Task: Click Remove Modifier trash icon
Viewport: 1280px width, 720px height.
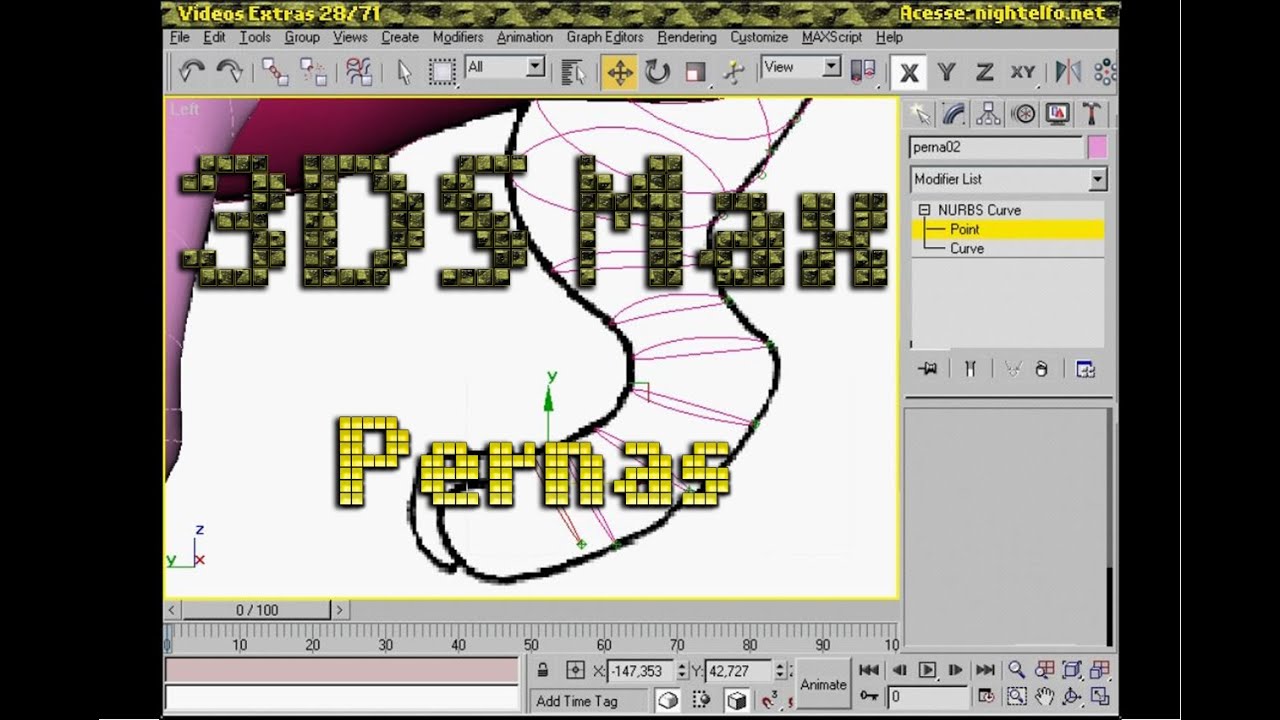Action: pos(1041,369)
